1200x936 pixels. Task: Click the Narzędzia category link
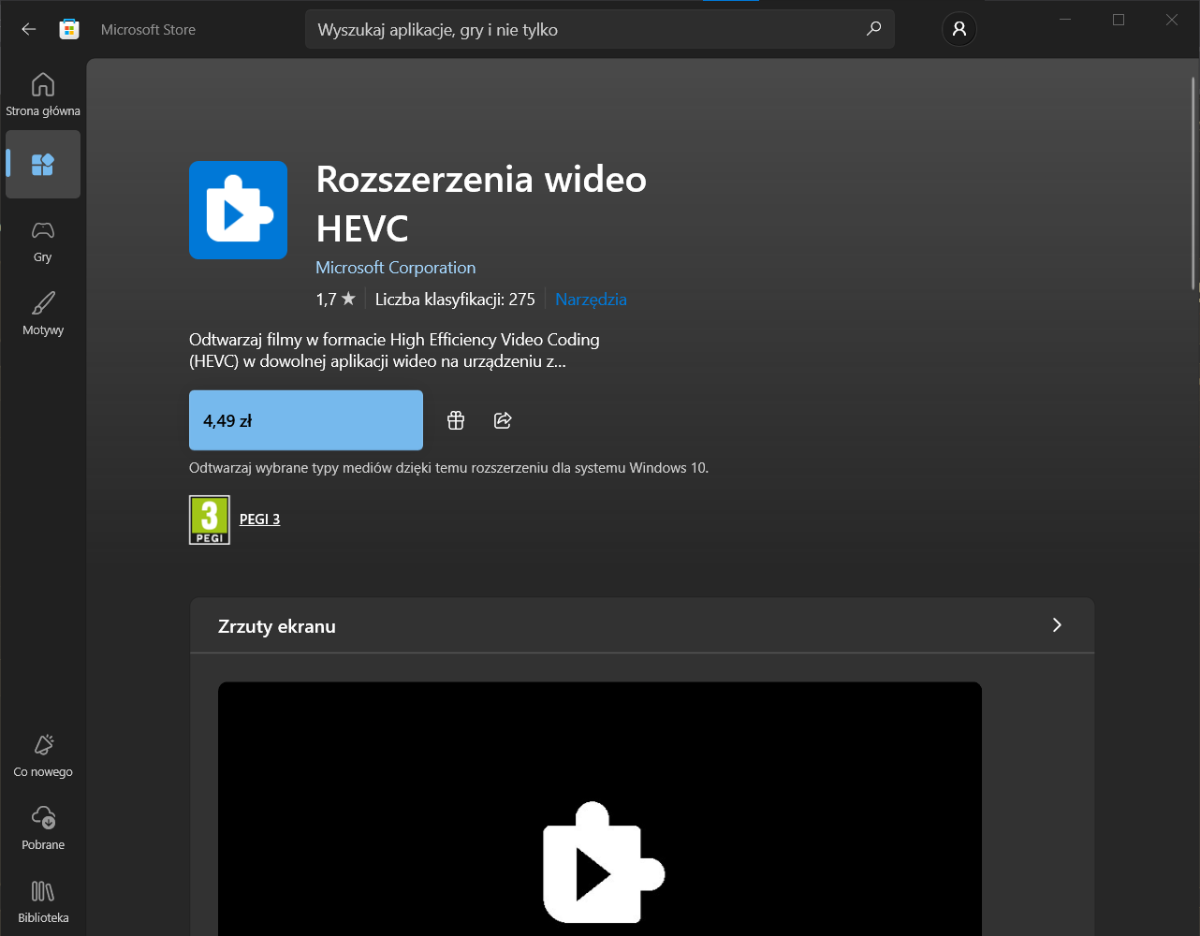pyautogui.click(x=591, y=299)
